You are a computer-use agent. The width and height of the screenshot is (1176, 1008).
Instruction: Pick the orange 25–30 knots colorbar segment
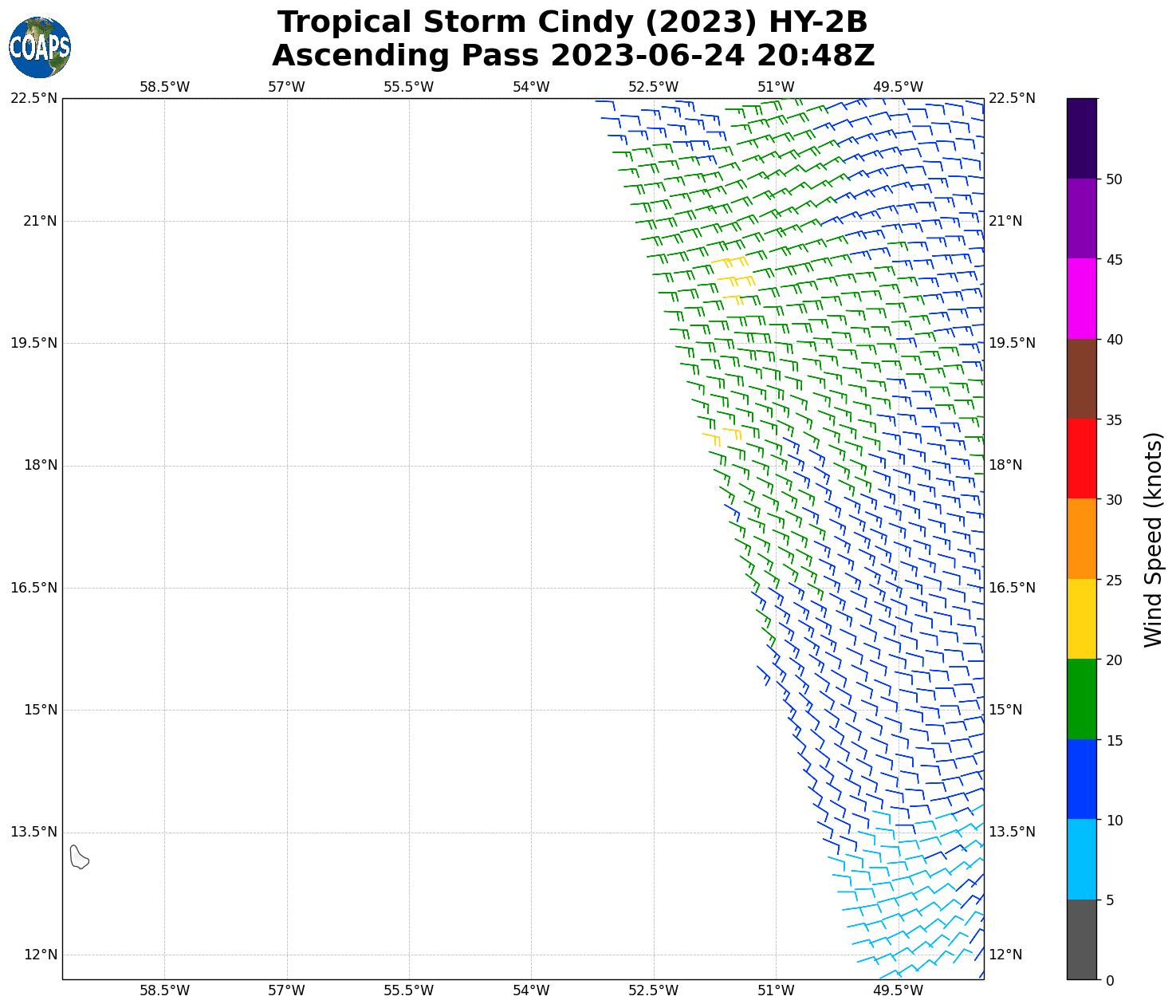[1082, 539]
